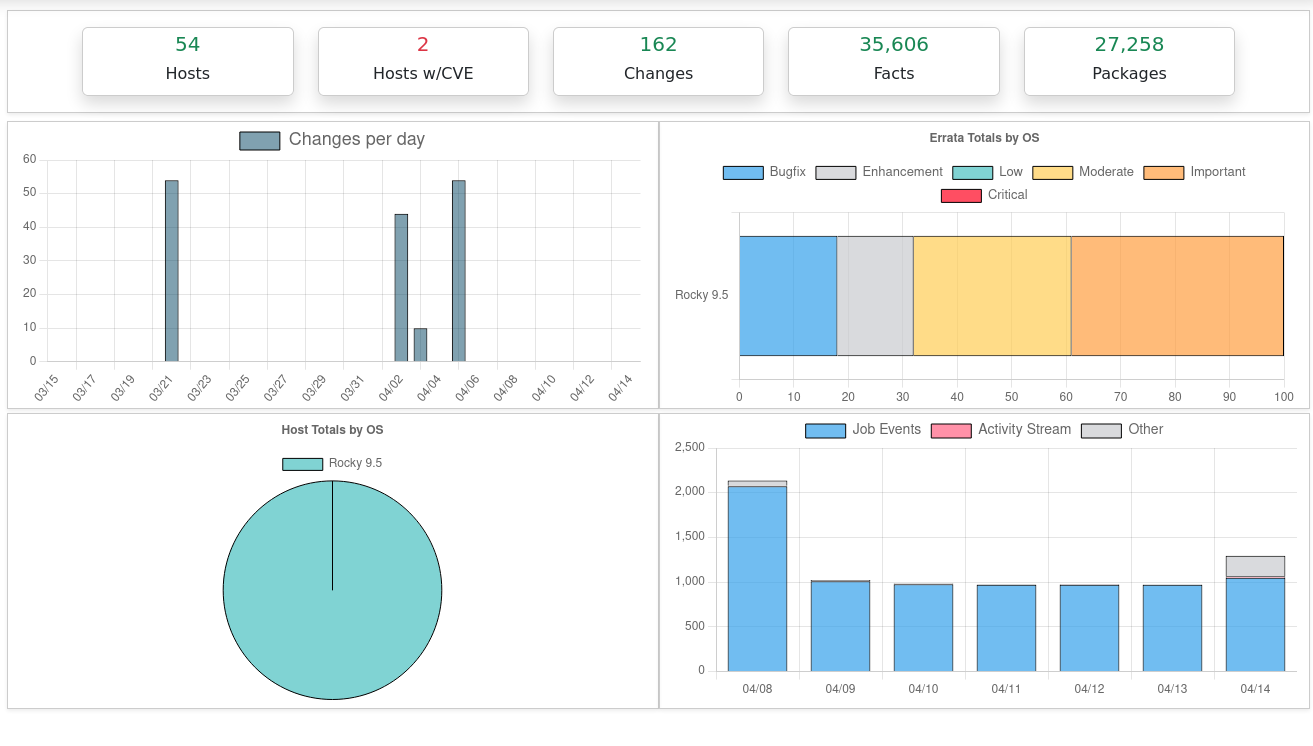Toggle Rocky 9.5 pie legend item
The image size is (1313, 746).
click(x=332, y=464)
